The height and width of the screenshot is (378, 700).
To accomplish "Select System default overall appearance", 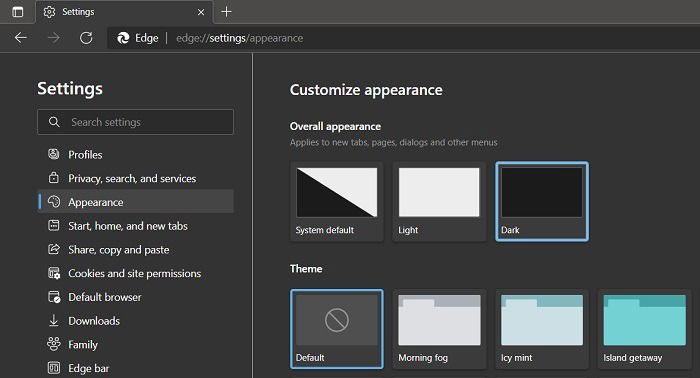I will [x=337, y=202].
